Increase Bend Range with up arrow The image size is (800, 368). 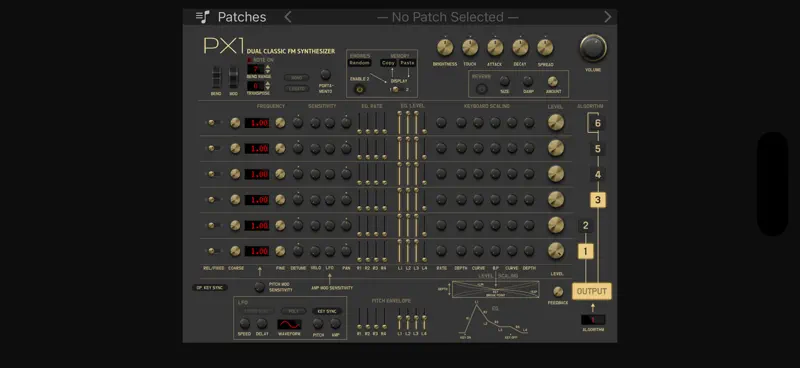coord(268,66)
